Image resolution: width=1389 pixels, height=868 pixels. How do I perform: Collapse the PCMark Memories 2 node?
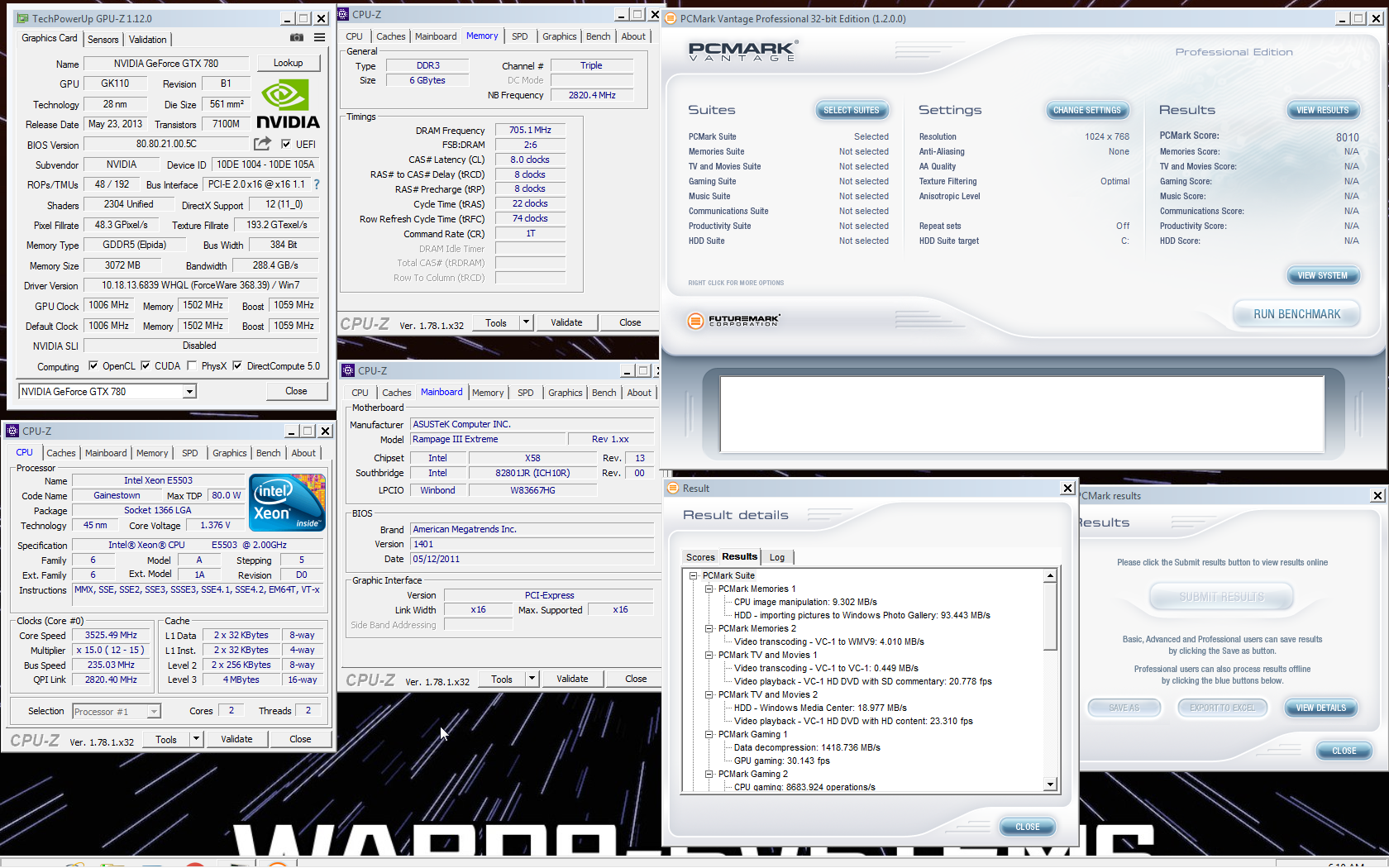coord(709,628)
